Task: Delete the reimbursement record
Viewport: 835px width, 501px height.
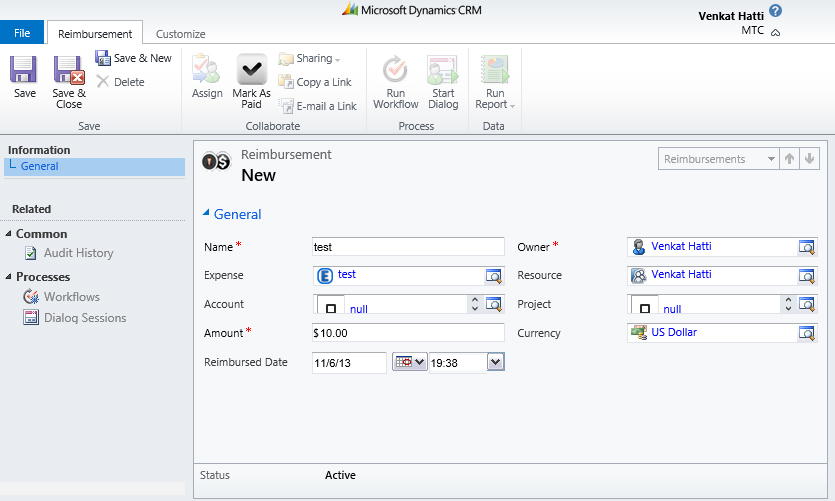Action: [x=121, y=82]
